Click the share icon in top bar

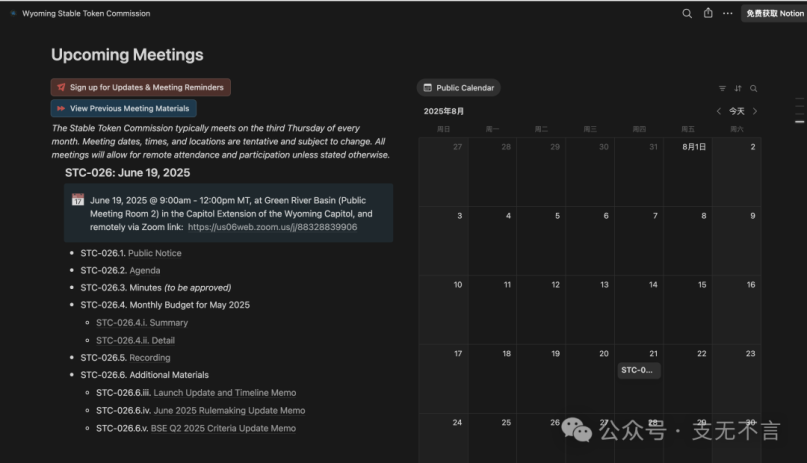tap(708, 13)
